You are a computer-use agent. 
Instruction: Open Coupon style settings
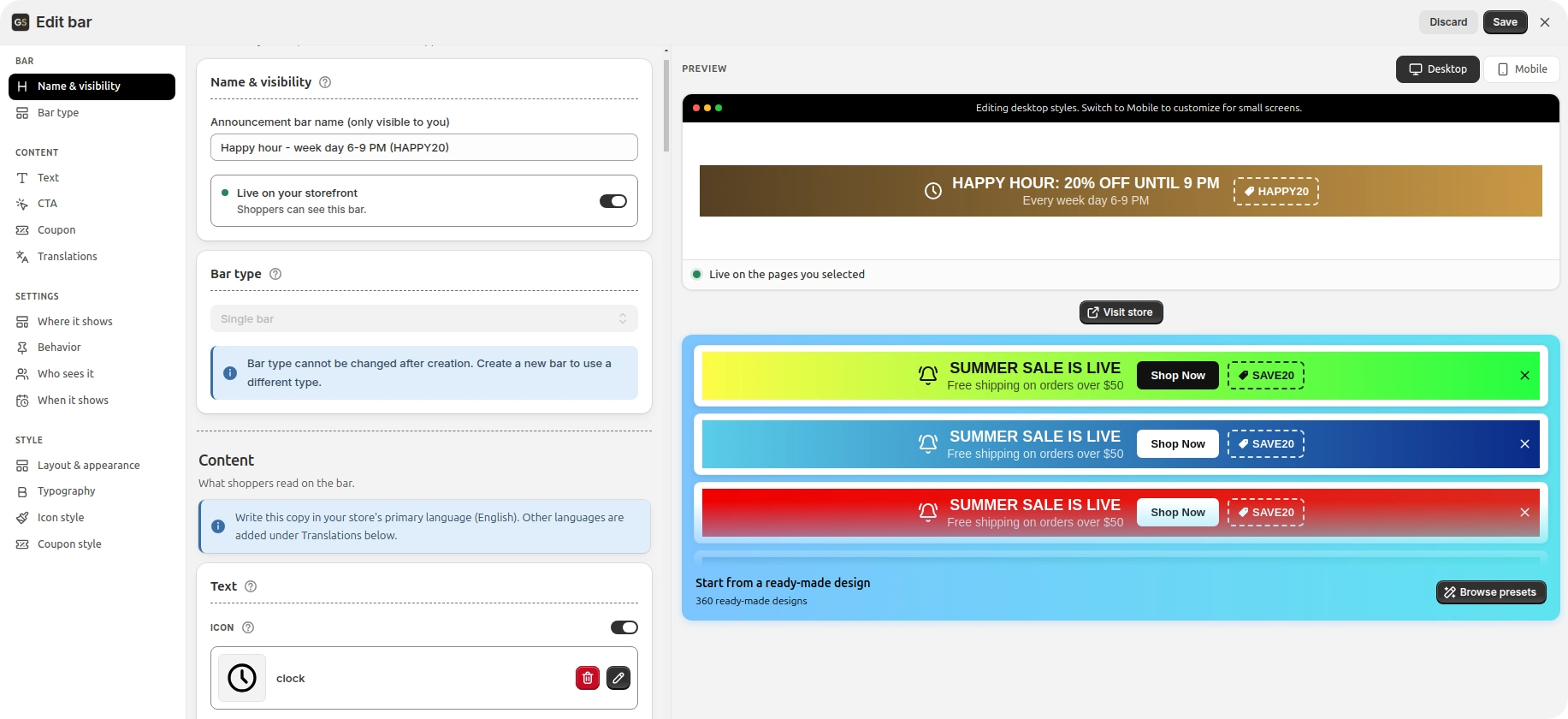[x=92, y=544]
